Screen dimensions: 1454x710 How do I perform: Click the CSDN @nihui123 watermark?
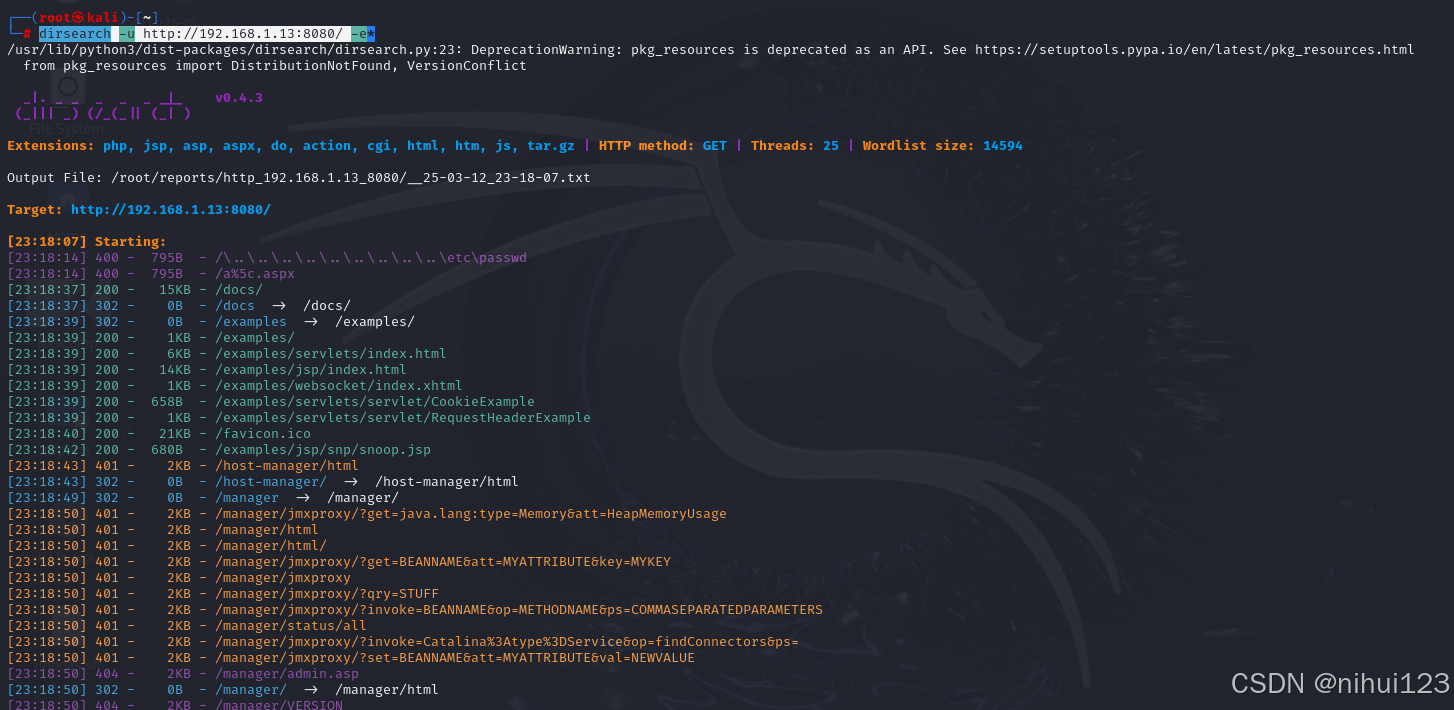point(1340,683)
